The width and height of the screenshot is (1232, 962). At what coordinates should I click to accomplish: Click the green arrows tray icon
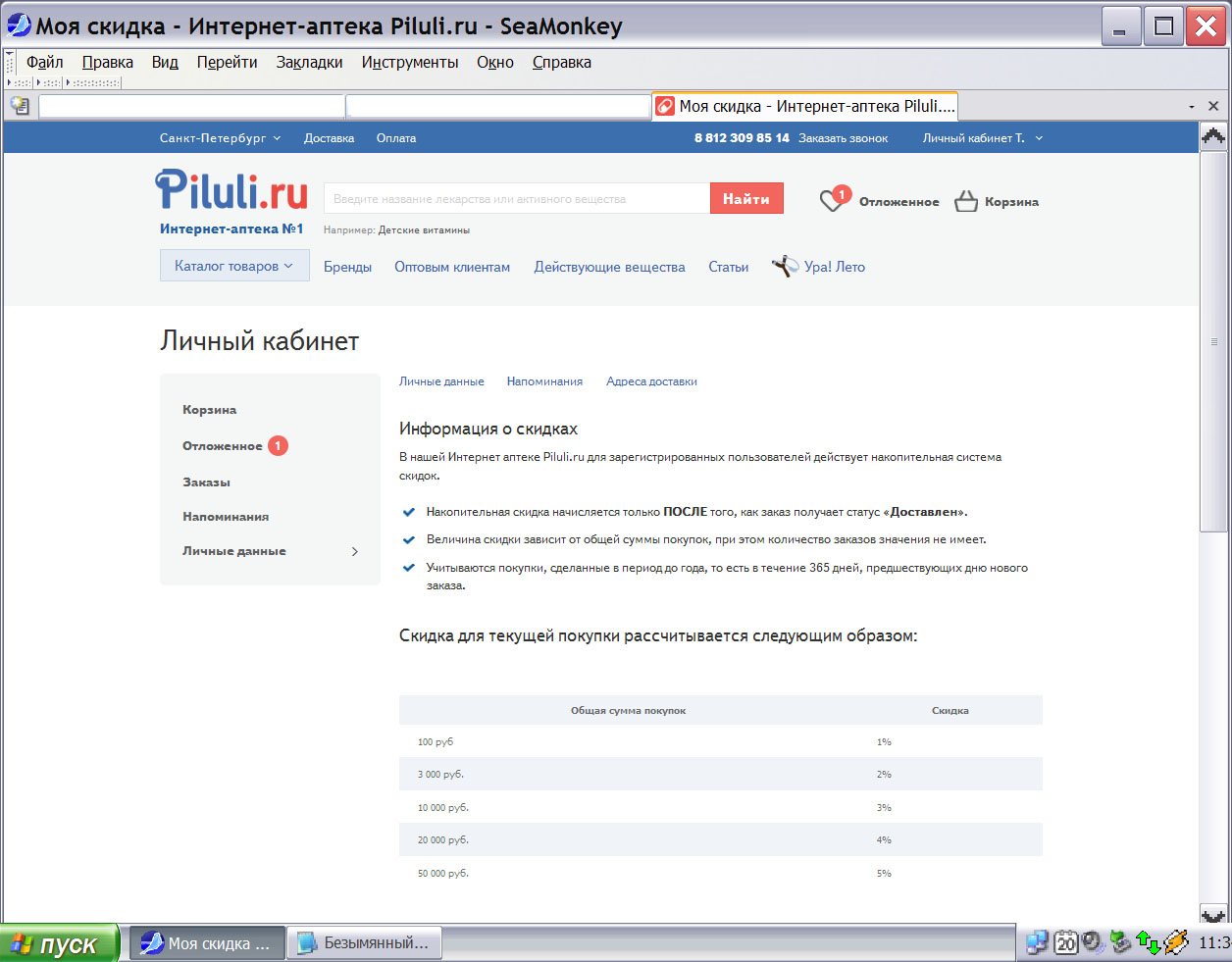pyautogui.click(x=1148, y=943)
